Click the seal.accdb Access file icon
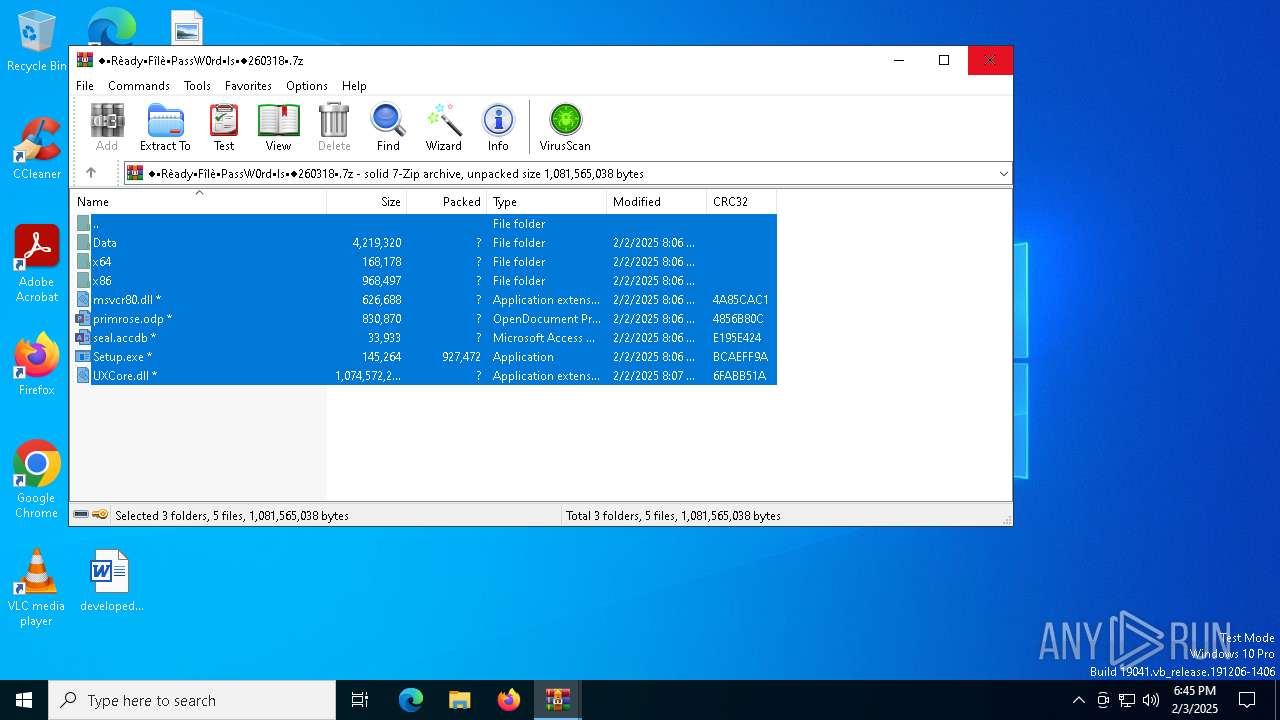This screenshot has width=1280, height=720. (x=83, y=338)
